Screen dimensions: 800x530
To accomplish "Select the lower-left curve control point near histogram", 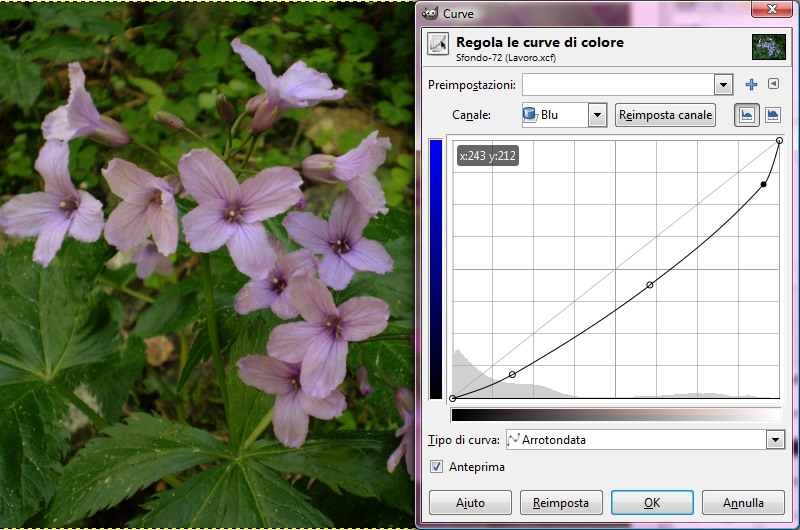I will point(512,374).
